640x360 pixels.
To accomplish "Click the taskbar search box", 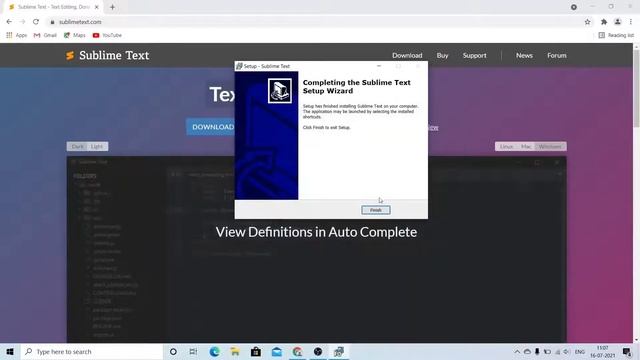I will 91,351.
